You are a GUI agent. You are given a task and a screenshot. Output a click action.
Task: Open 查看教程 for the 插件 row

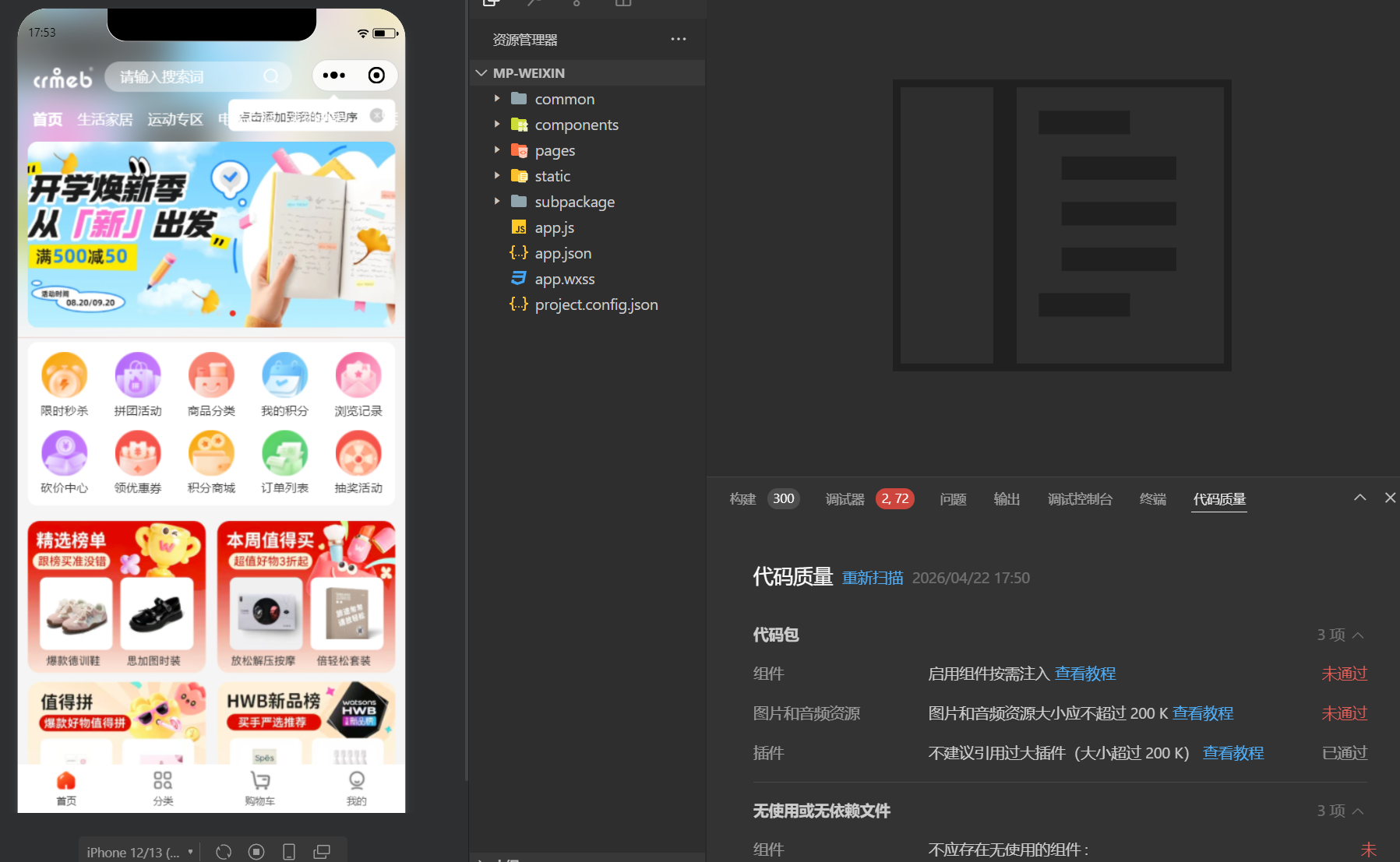coord(1233,753)
